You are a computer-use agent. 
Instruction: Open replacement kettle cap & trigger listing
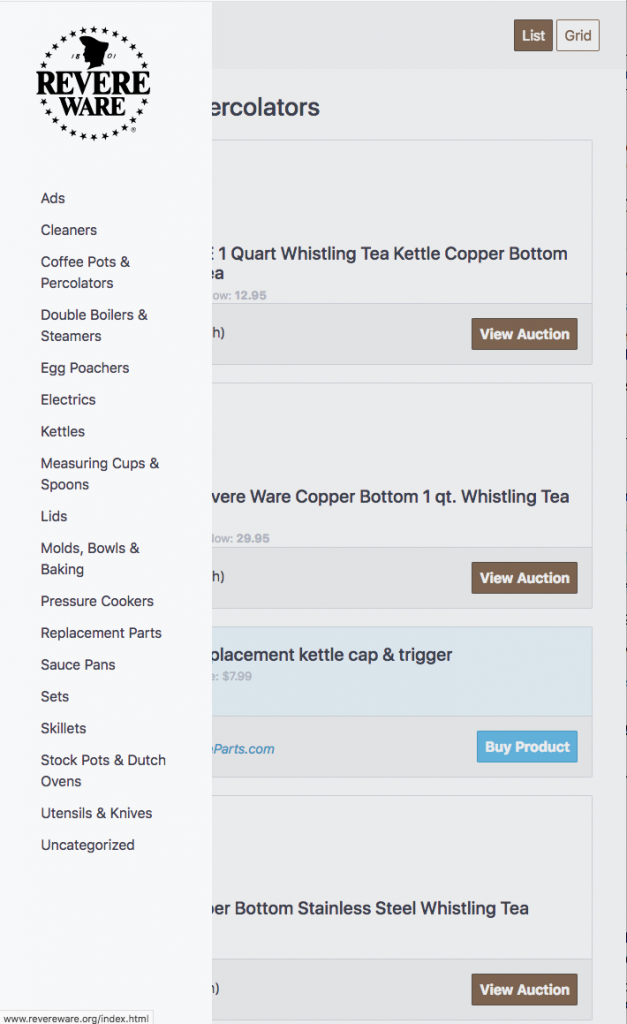coord(332,654)
